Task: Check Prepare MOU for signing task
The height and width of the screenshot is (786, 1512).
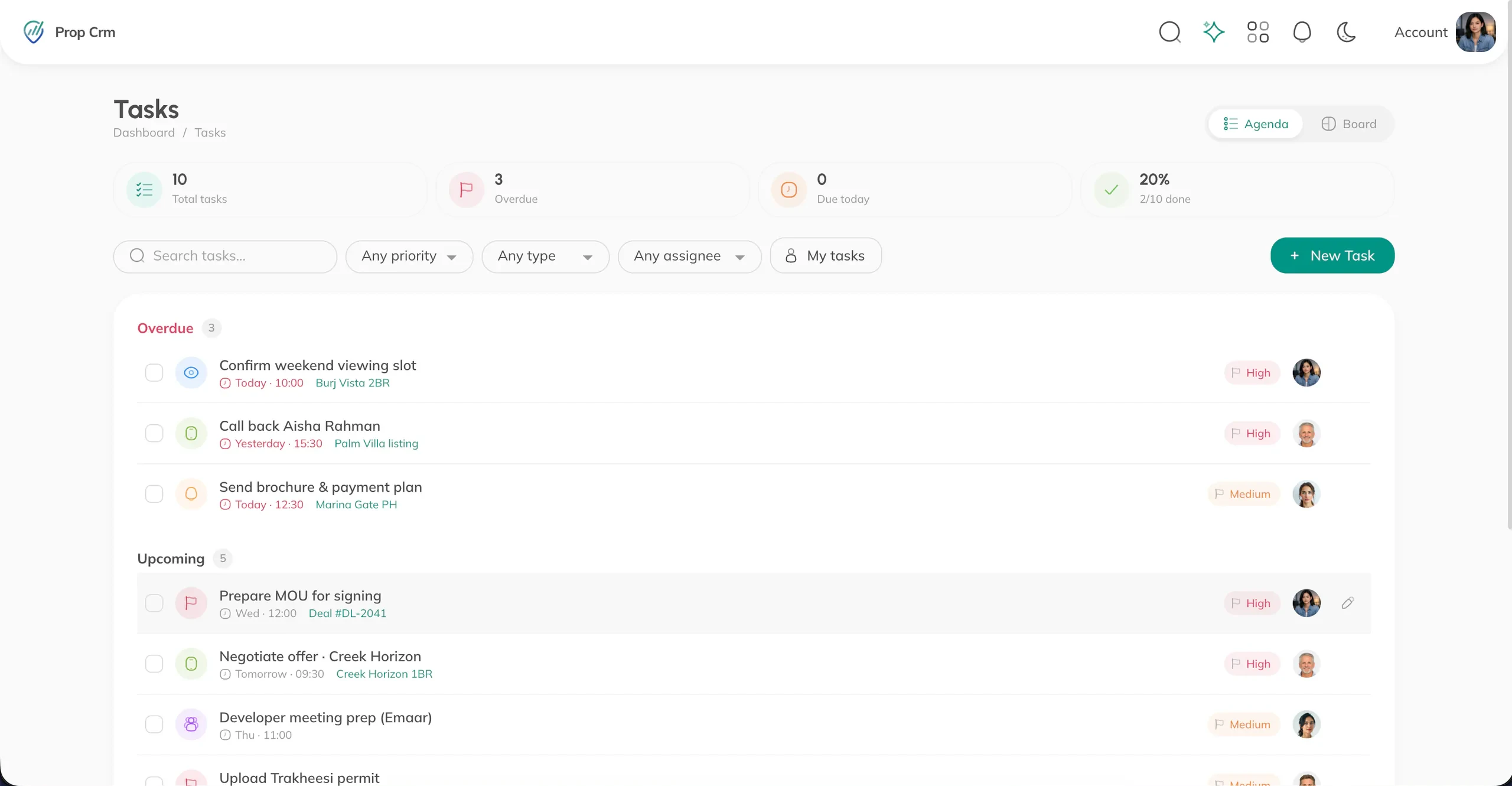Action: [x=154, y=603]
